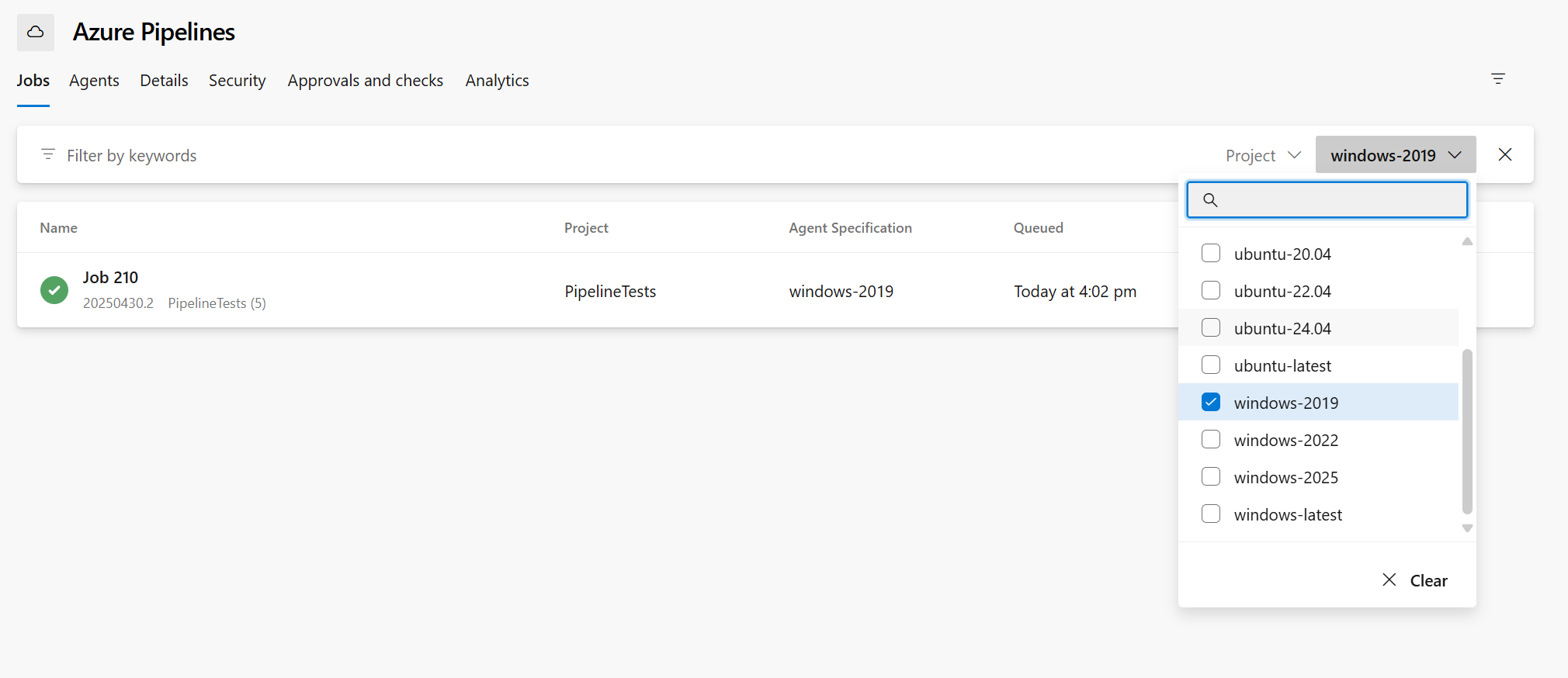Enable the windows-latest checkbox
1568x678 pixels.
(x=1211, y=514)
